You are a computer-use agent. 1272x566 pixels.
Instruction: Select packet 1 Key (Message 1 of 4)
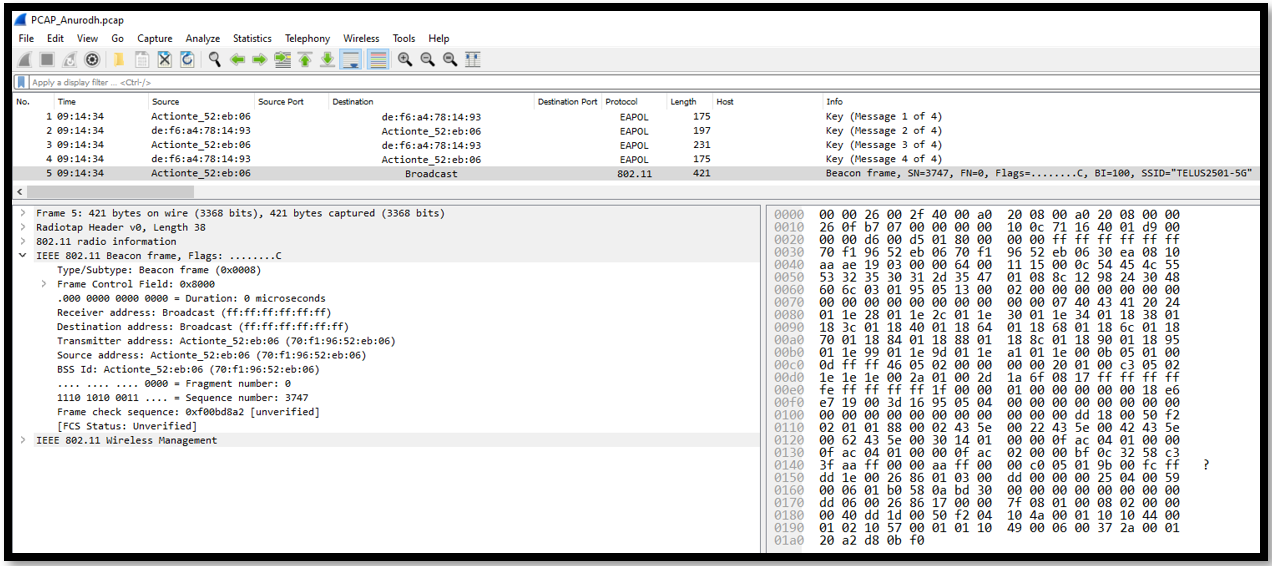tap(637, 117)
